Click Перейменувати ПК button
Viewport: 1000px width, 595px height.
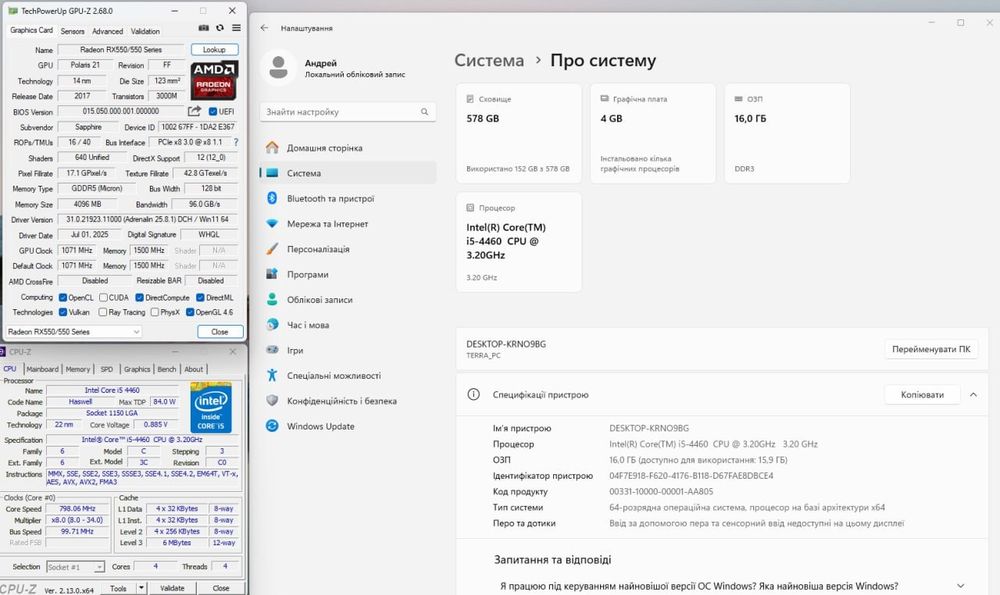[931, 349]
